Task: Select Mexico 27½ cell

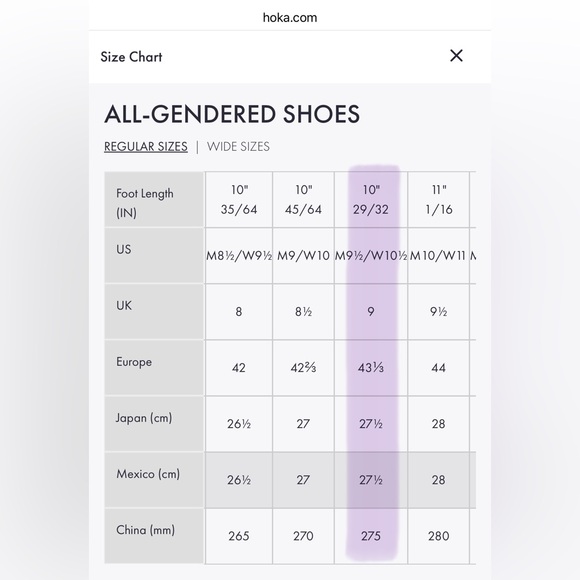Action: tap(371, 480)
